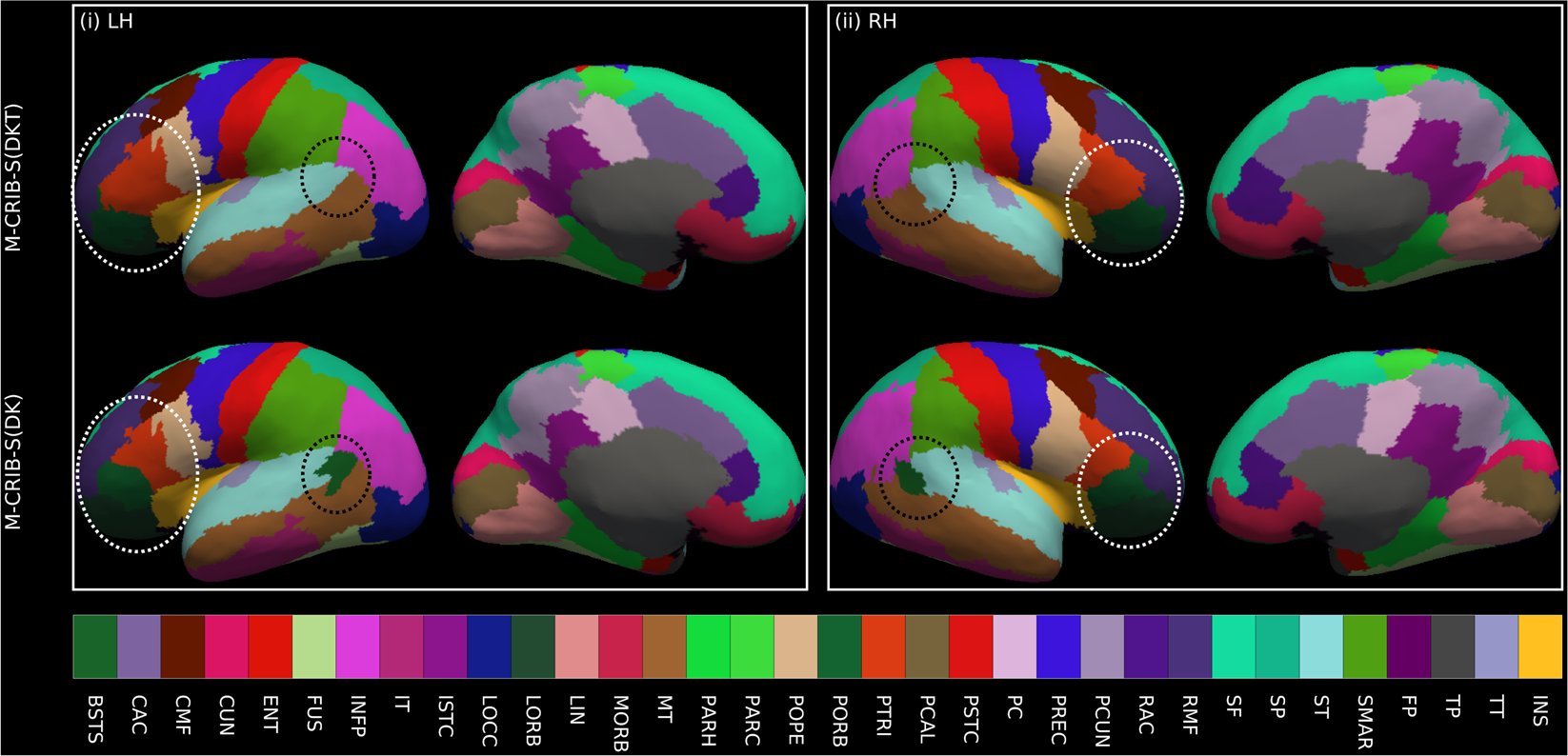Click the "FUS" legend label text
The height and width of the screenshot is (756, 1568).
[x=314, y=713]
